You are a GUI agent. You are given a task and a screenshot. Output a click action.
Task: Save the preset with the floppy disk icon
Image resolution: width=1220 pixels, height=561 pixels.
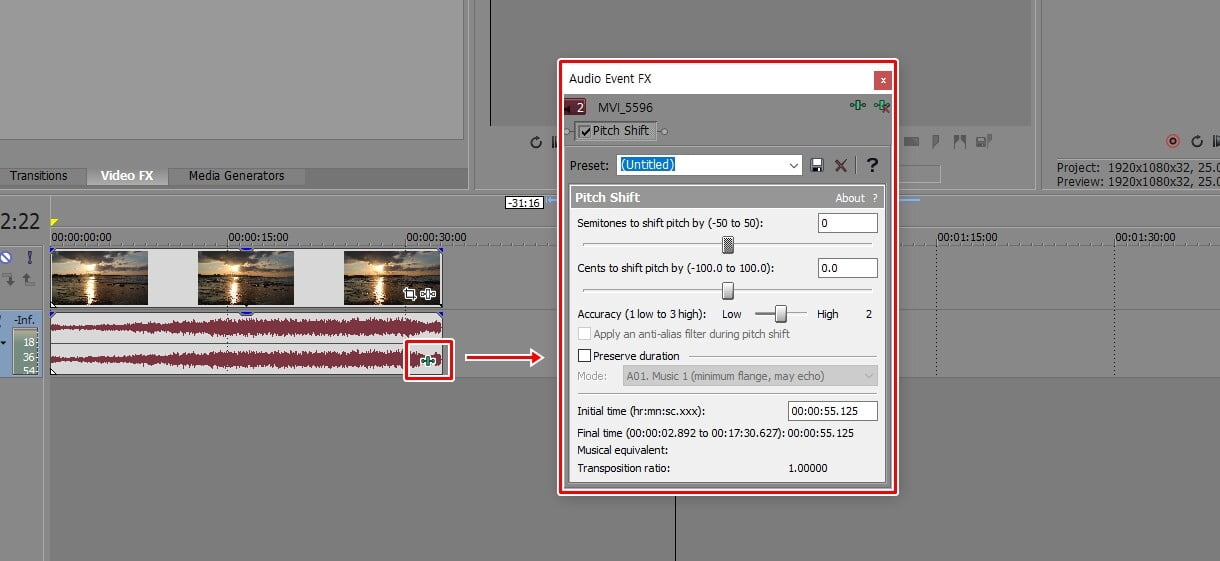click(x=817, y=165)
